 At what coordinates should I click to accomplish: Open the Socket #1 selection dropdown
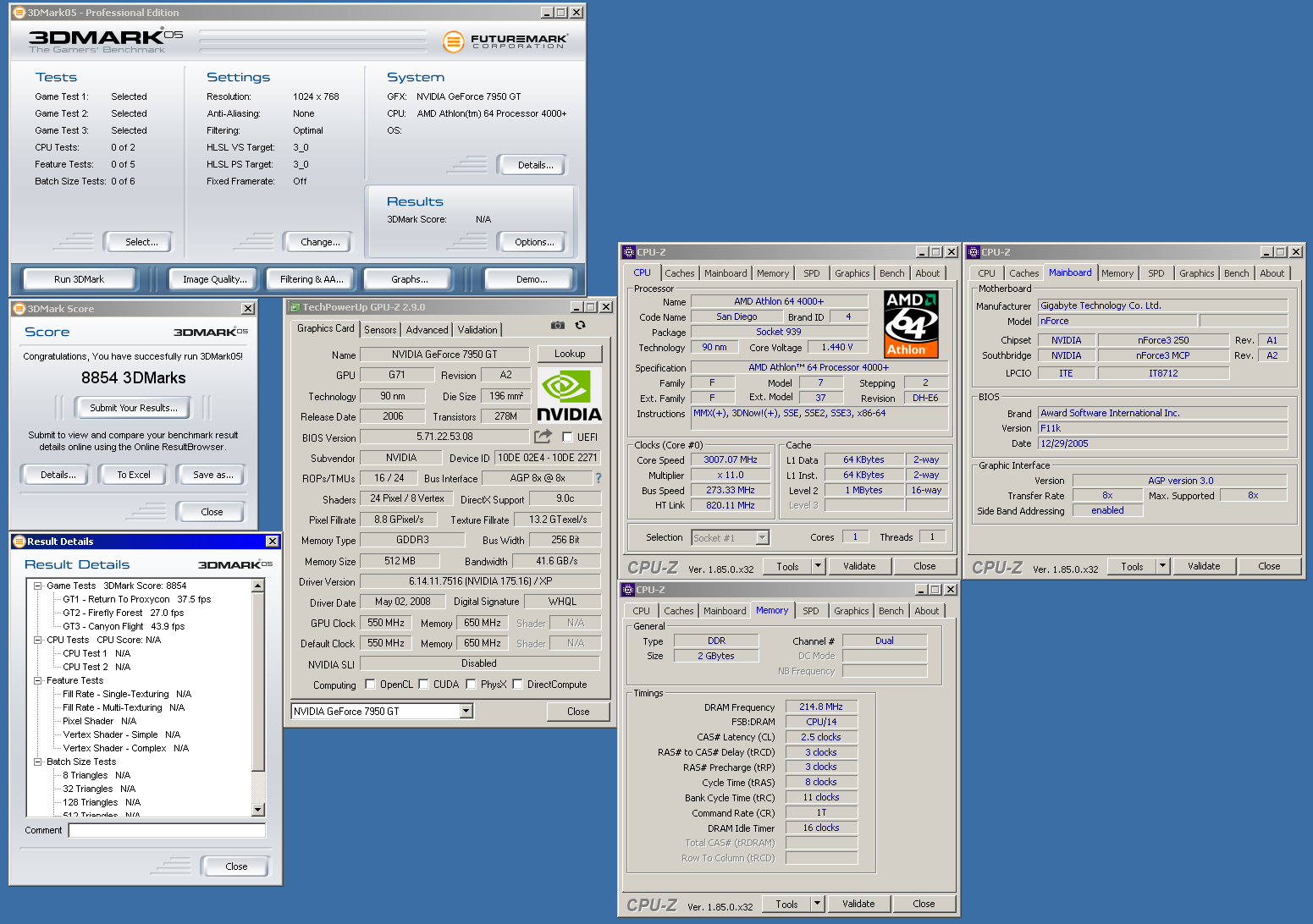coord(762,538)
